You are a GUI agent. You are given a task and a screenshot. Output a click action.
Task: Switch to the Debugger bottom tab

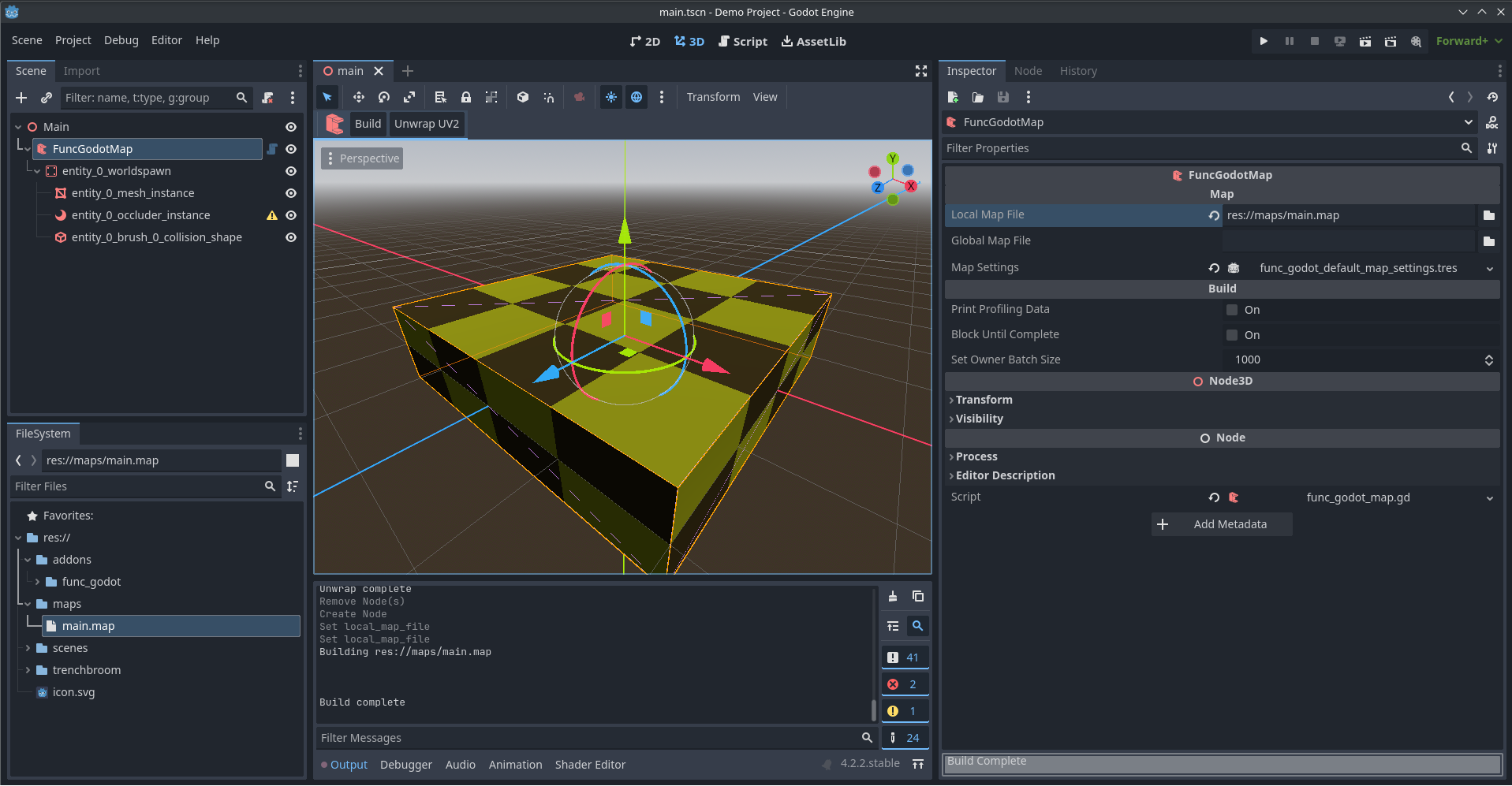point(405,765)
